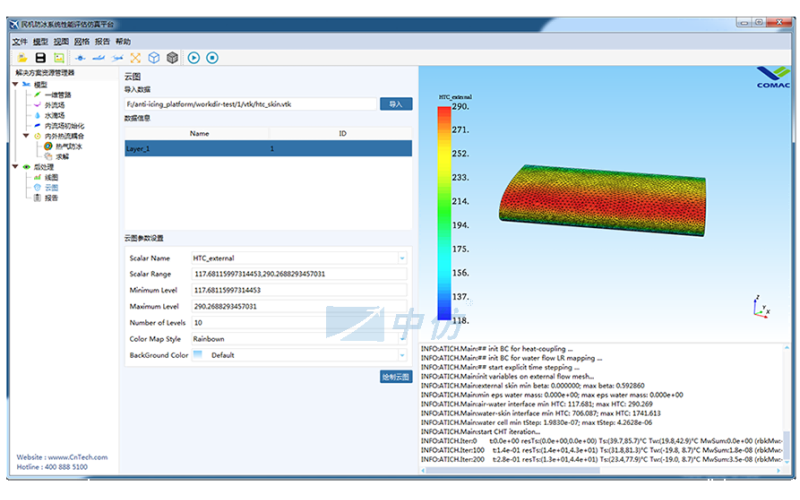The width and height of the screenshot is (800, 500).
Task: Select 水滴场 in the tree
Action: point(55,115)
